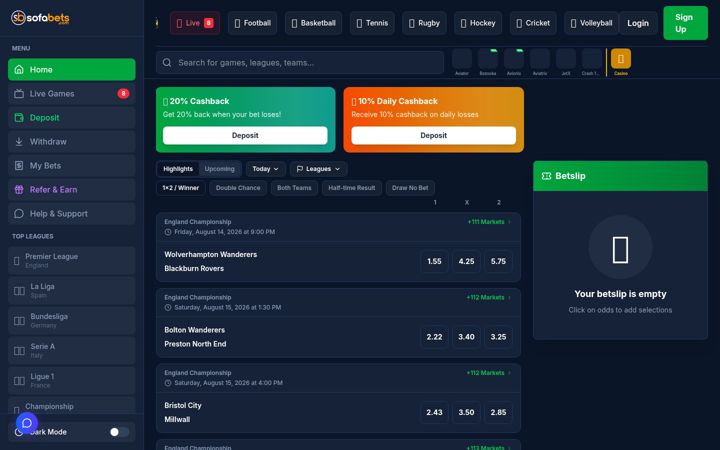Focus the games, leagues, teams search field
Screen dimensions: 720x450
300,62
